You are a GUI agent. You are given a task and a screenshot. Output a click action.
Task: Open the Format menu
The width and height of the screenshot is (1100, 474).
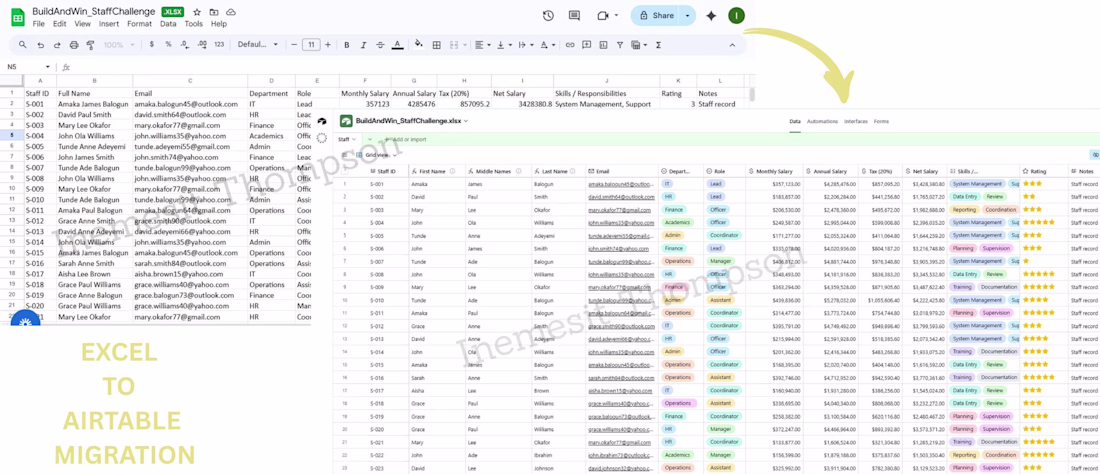(x=140, y=24)
